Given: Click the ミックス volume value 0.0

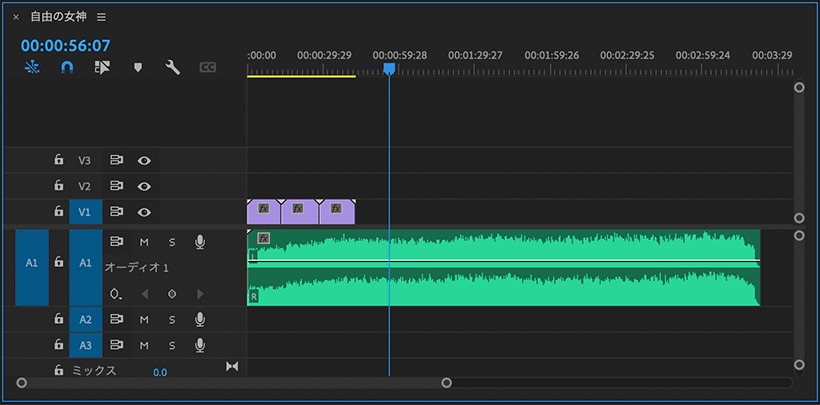Looking at the screenshot, I should pos(160,373).
